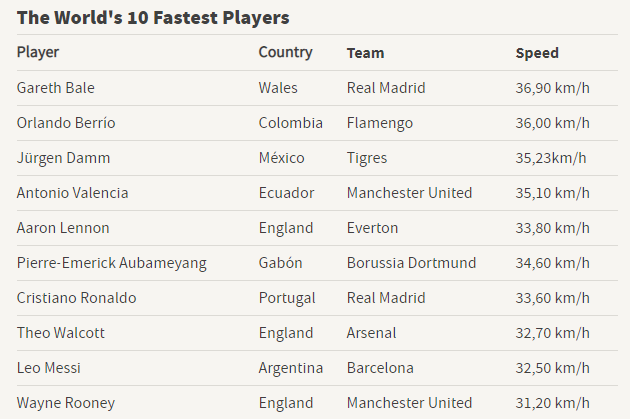630x419 pixels.
Task: Click the Borussia Dortmund team cell
Action: point(411,263)
